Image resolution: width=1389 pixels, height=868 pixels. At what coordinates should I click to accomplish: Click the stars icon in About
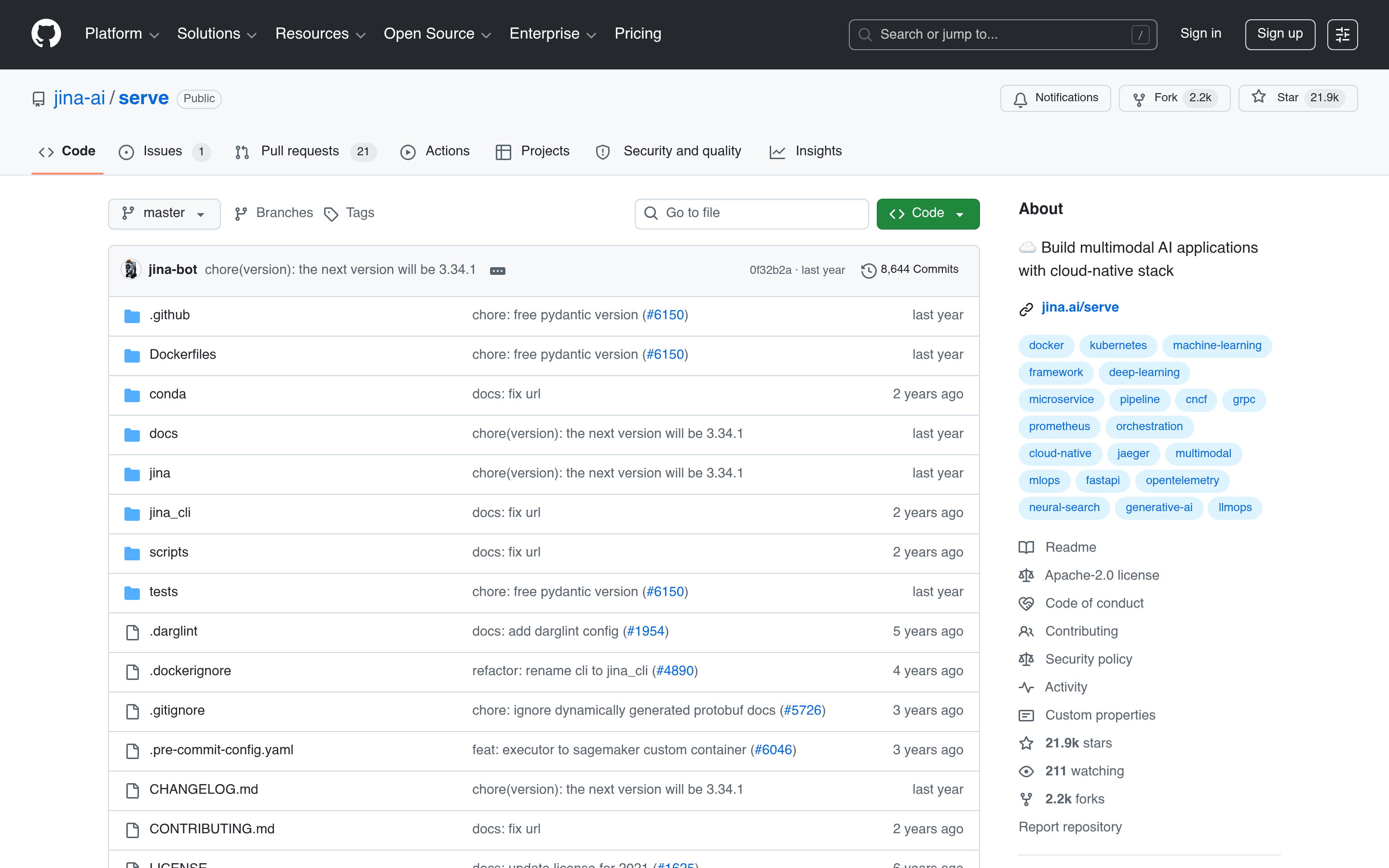(x=1026, y=744)
